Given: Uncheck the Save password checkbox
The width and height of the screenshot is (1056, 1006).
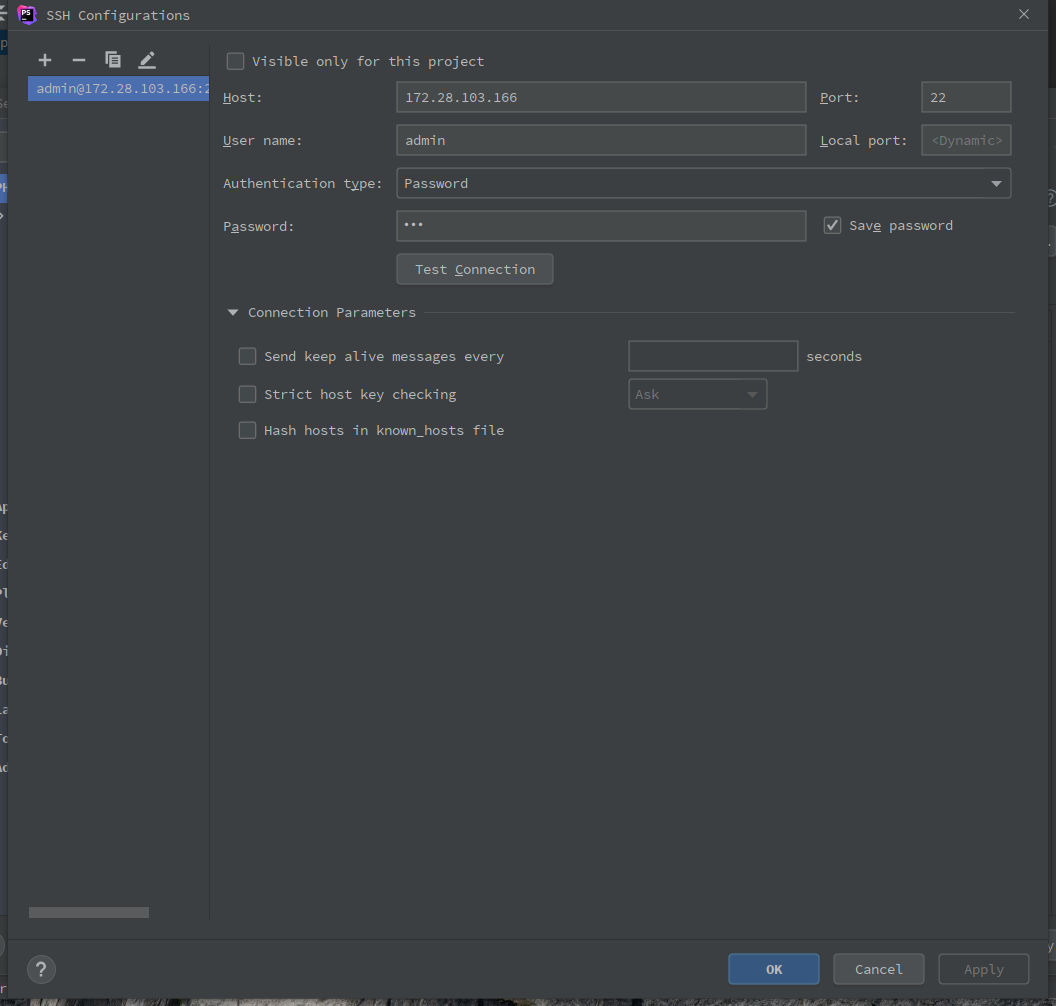Looking at the screenshot, I should click(832, 226).
